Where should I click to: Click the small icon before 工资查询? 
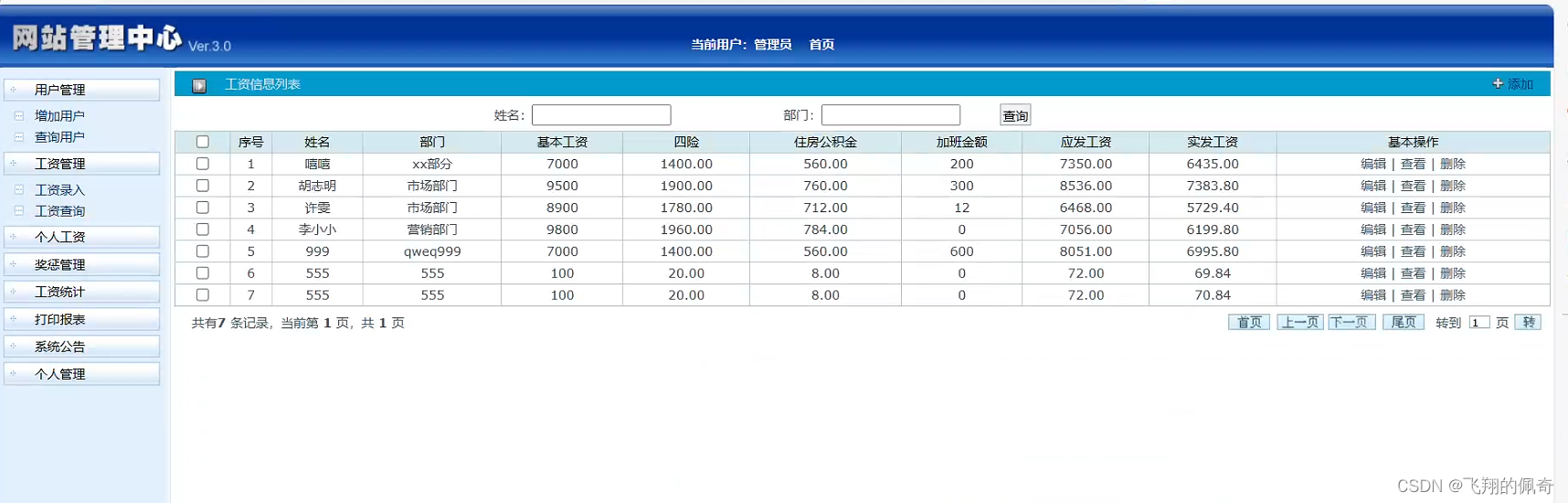(18, 211)
